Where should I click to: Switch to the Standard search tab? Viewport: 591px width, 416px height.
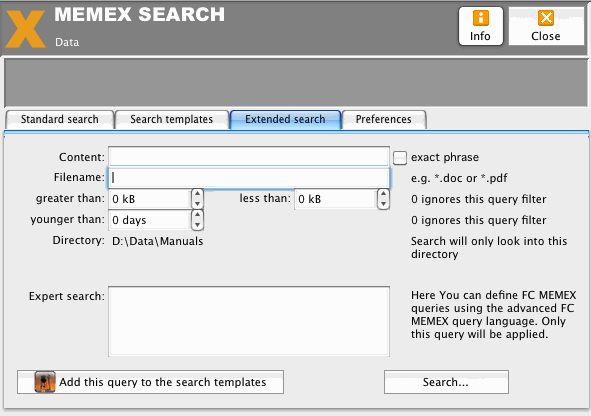[60, 119]
